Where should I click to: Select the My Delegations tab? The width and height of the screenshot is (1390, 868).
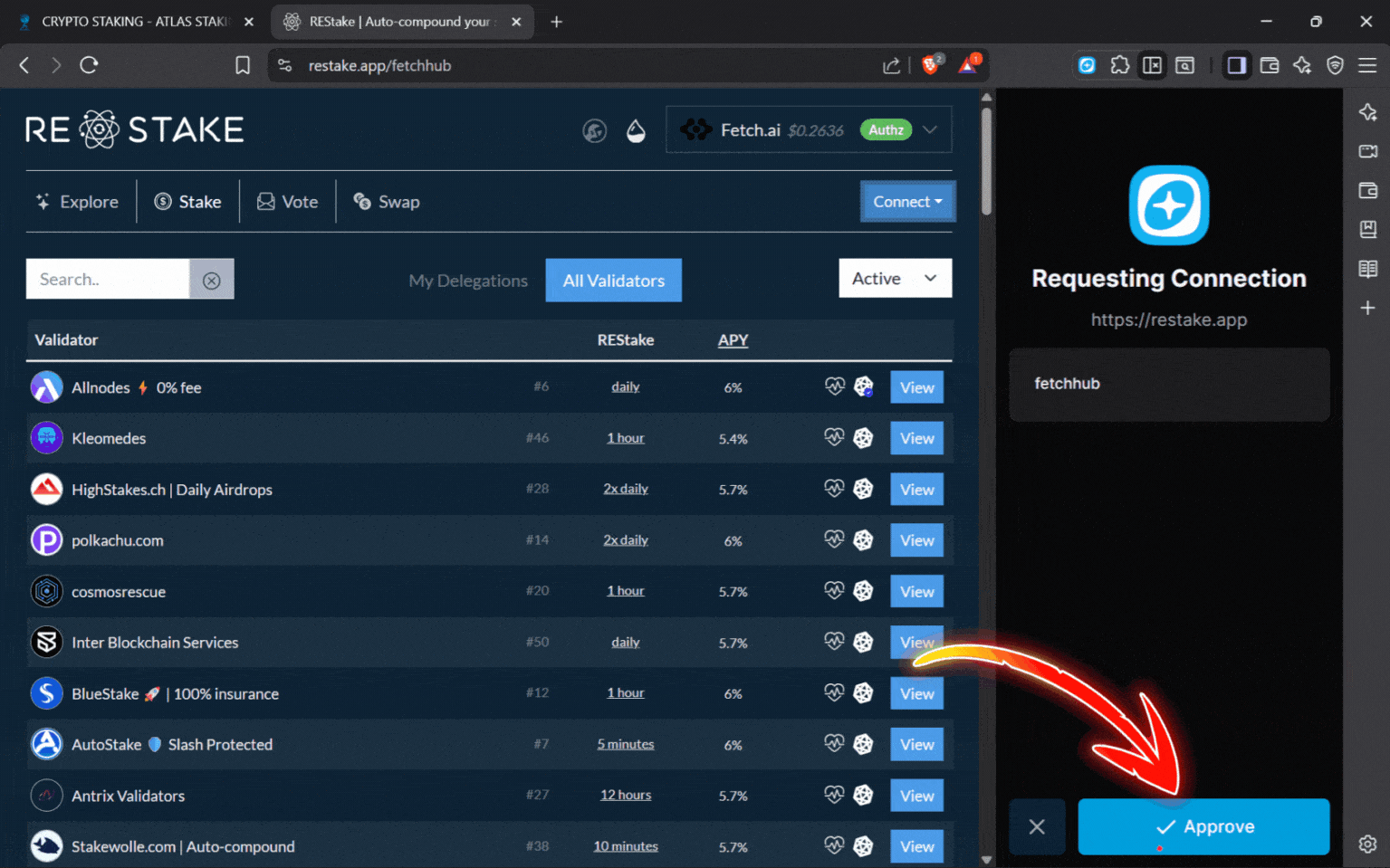coord(468,280)
